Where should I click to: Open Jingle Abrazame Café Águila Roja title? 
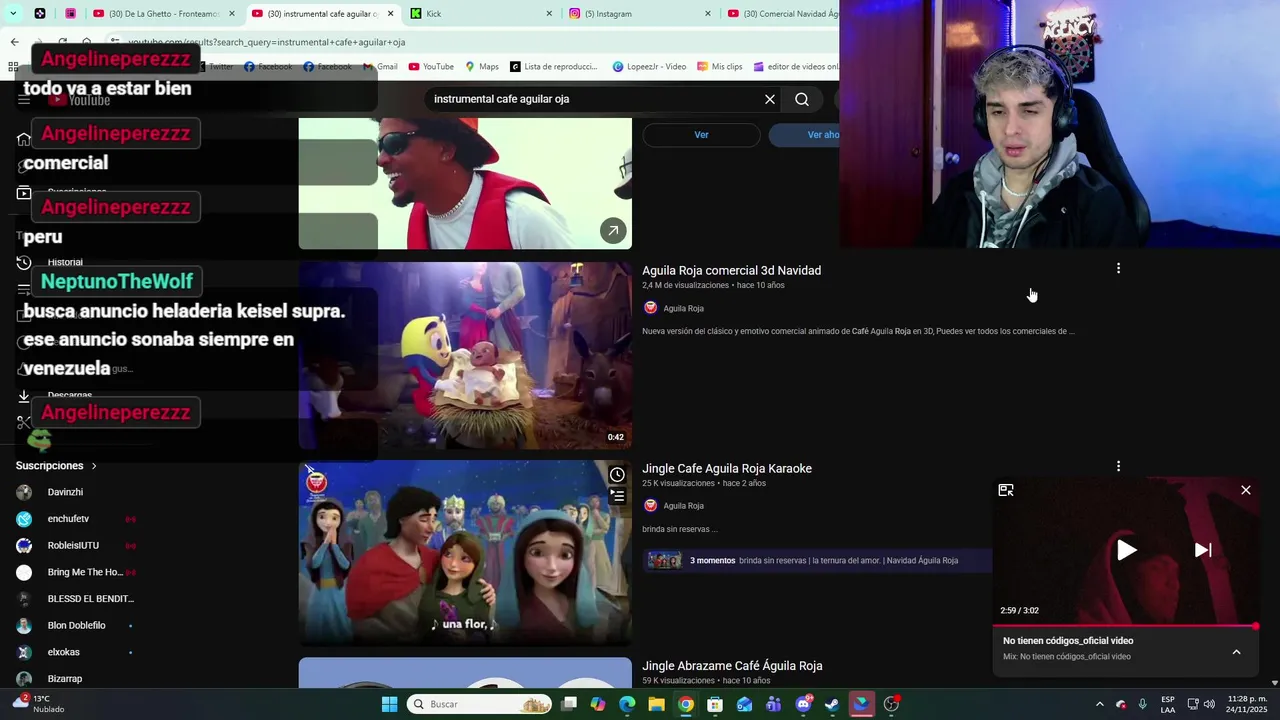coord(732,666)
